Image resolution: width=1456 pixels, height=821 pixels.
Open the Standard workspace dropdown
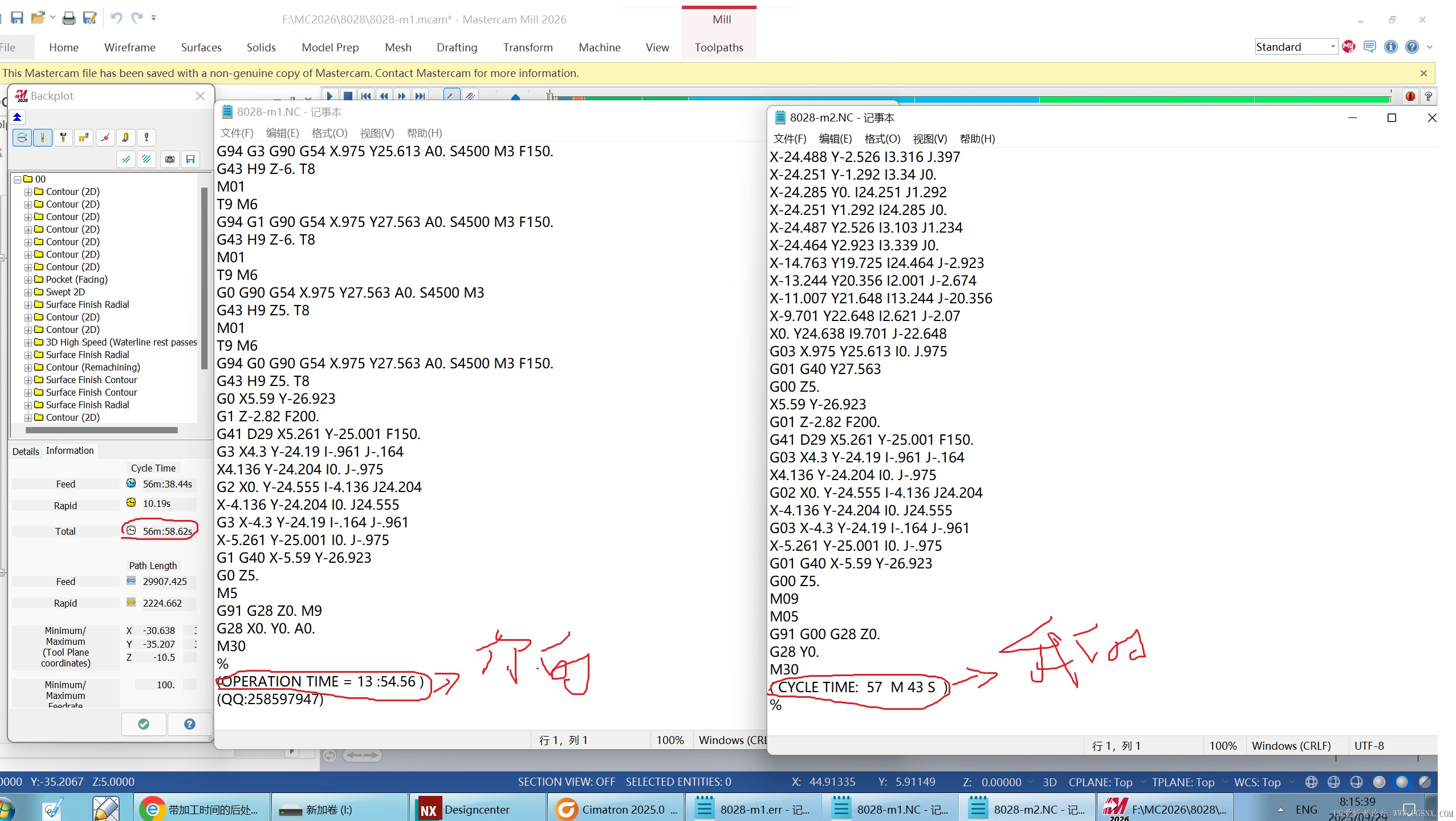click(1332, 47)
